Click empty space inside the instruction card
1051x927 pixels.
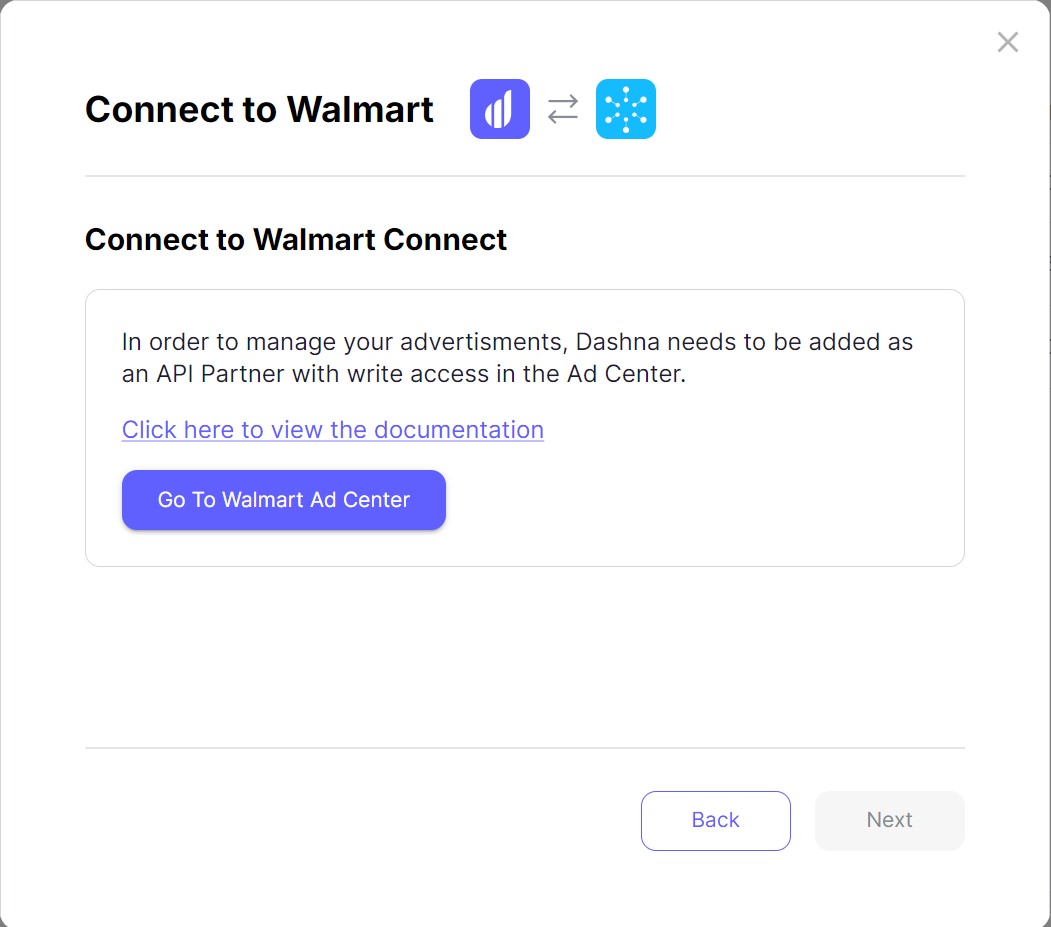[x=700, y=500]
